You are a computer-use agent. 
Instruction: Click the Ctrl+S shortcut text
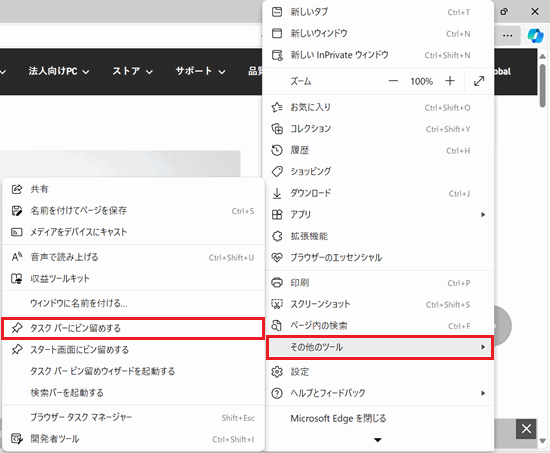pos(243,211)
